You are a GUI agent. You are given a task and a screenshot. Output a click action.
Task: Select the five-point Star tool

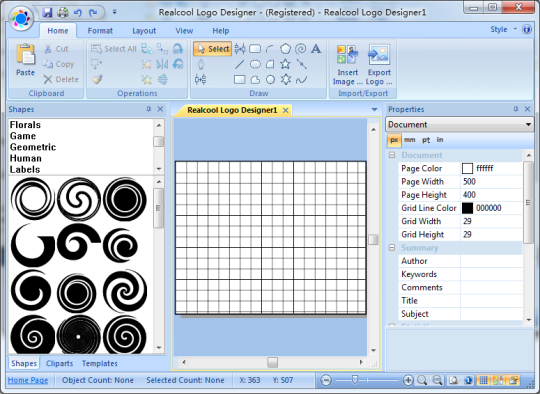(285, 64)
